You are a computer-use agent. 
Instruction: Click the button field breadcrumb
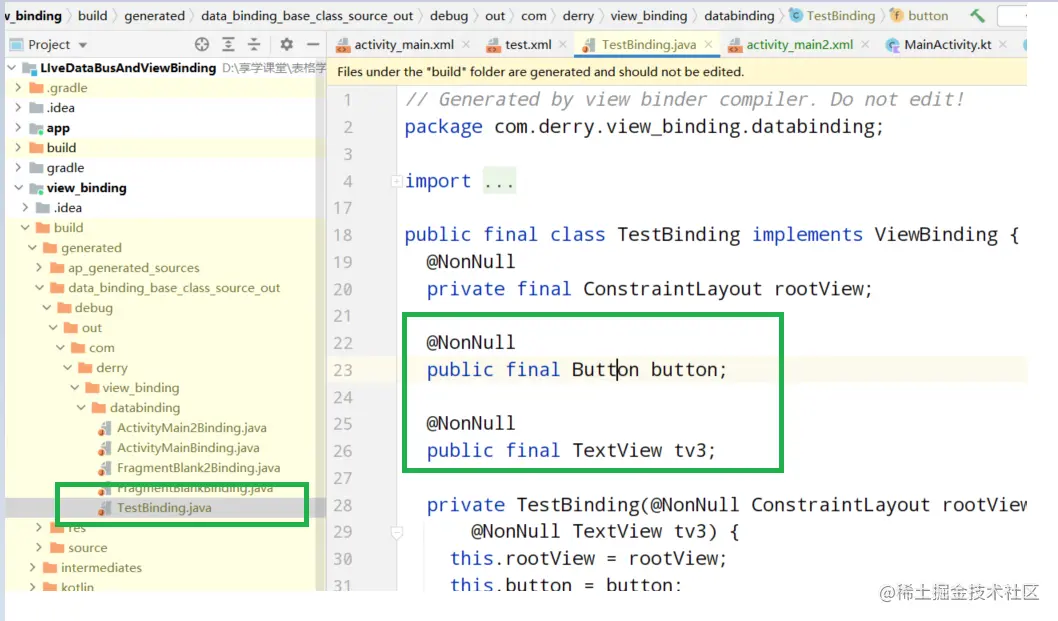coord(928,16)
